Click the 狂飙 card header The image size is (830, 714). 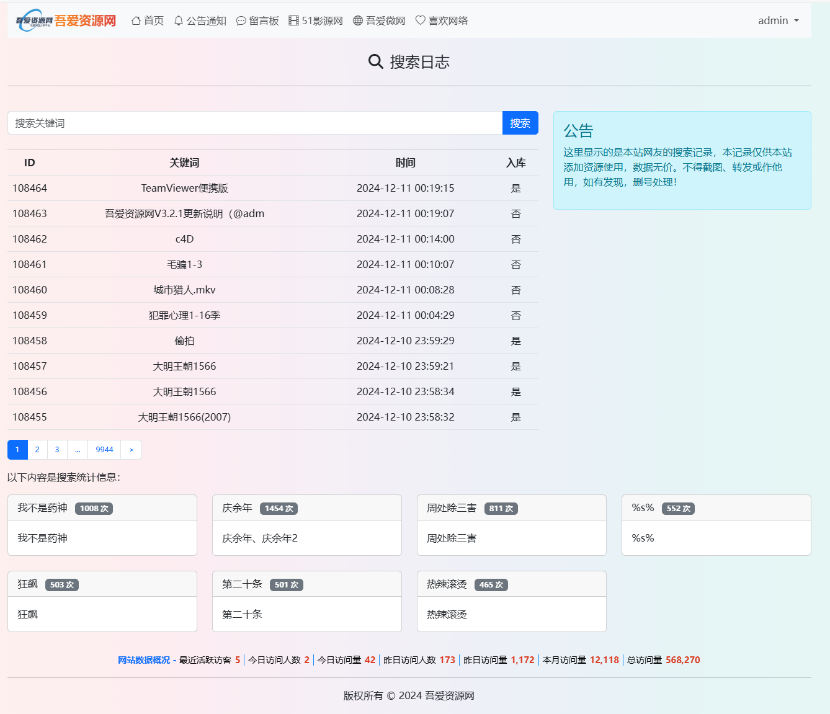pyautogui.click(x=102, y=584)
